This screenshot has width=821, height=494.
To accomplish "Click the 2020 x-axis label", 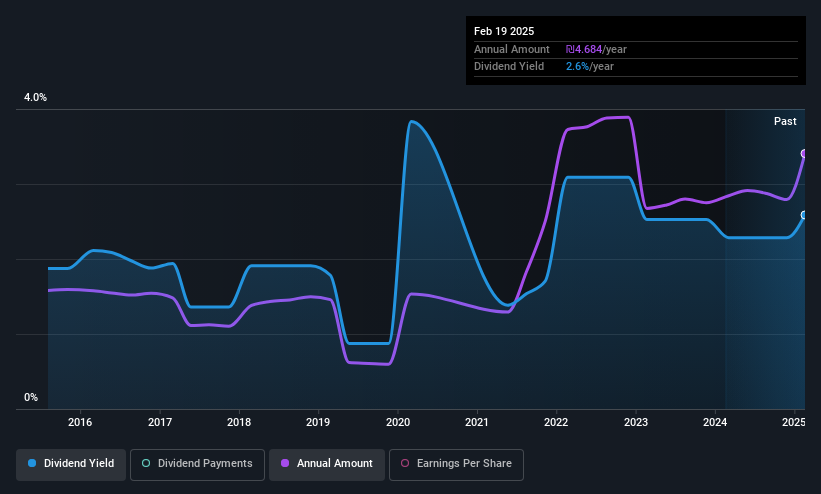I will [x=398, y=422].
